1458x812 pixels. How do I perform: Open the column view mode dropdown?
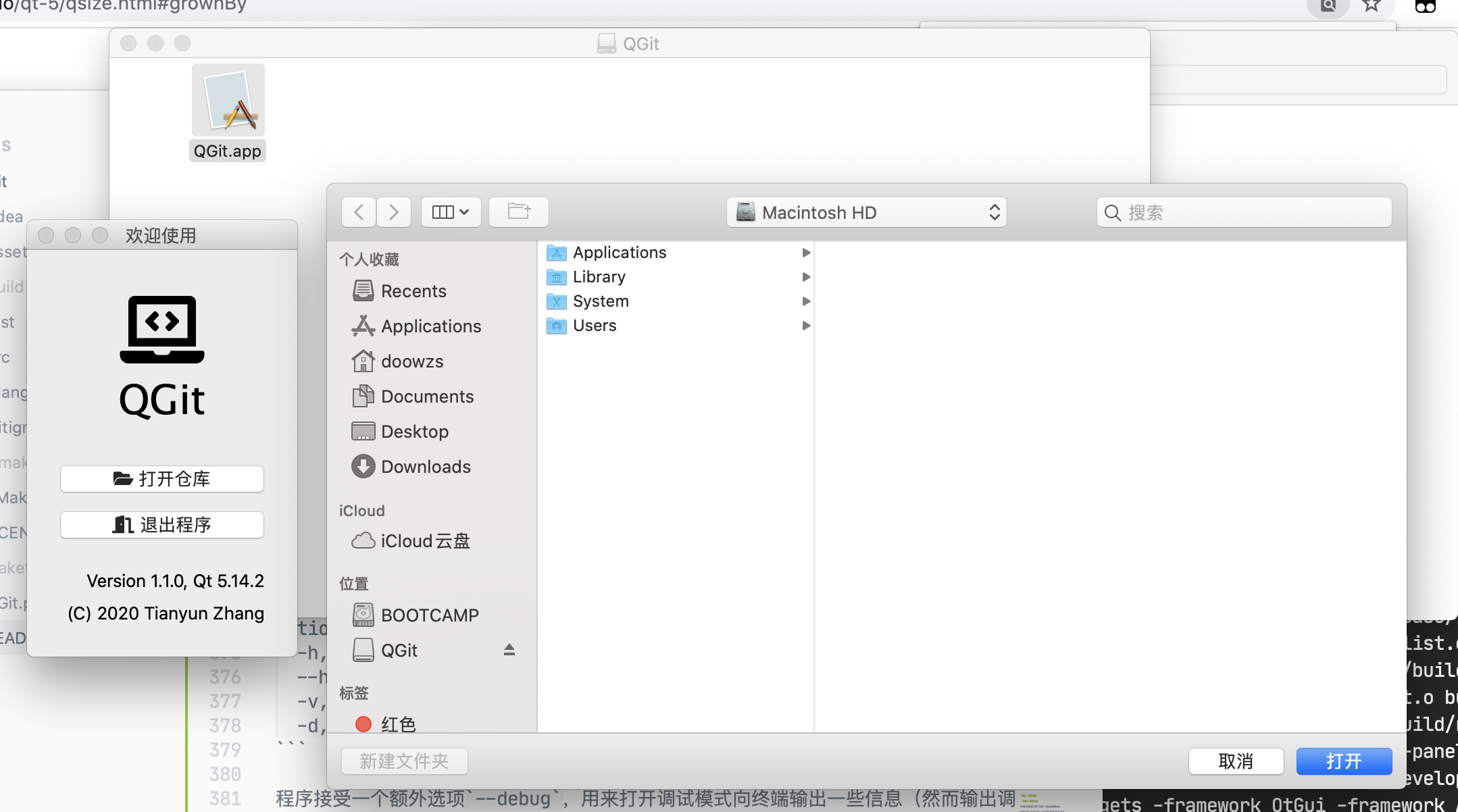[451, 212]
